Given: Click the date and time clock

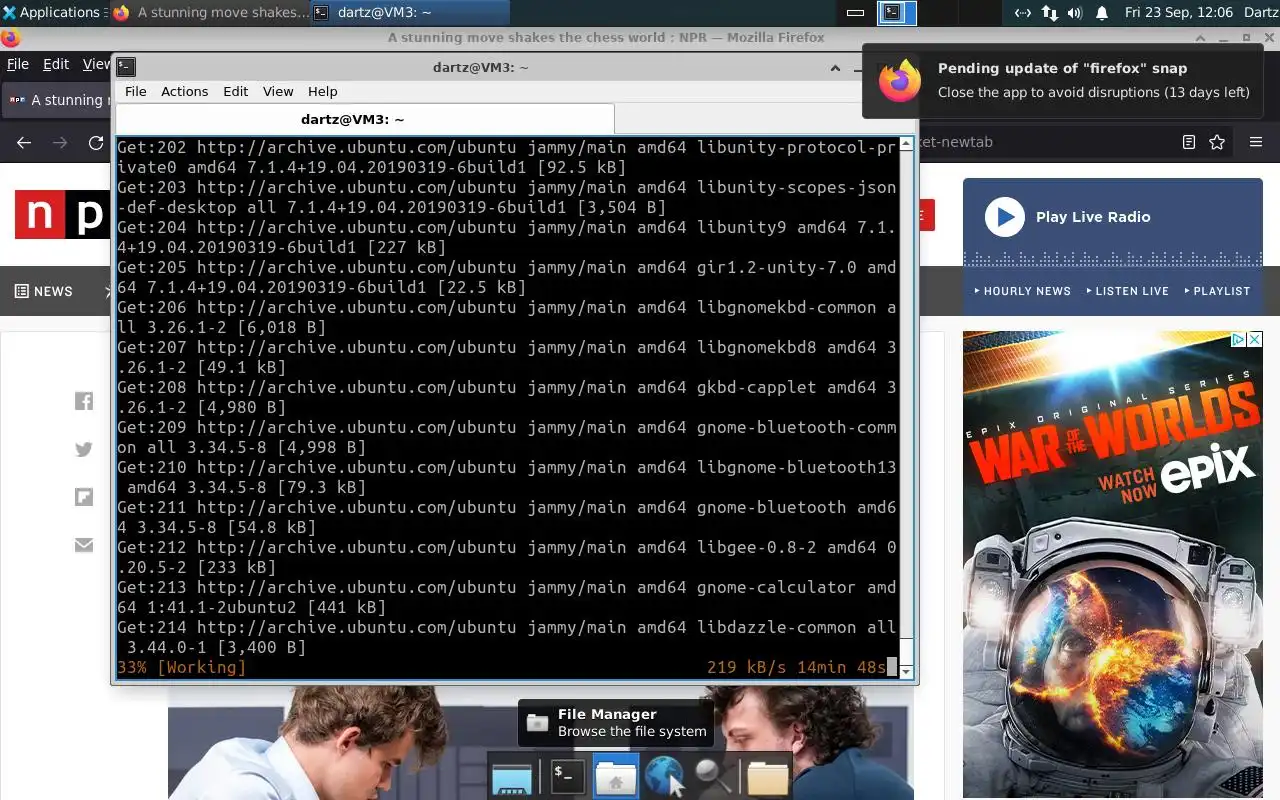Looking at the screenshot, I should click(1179, 12).
